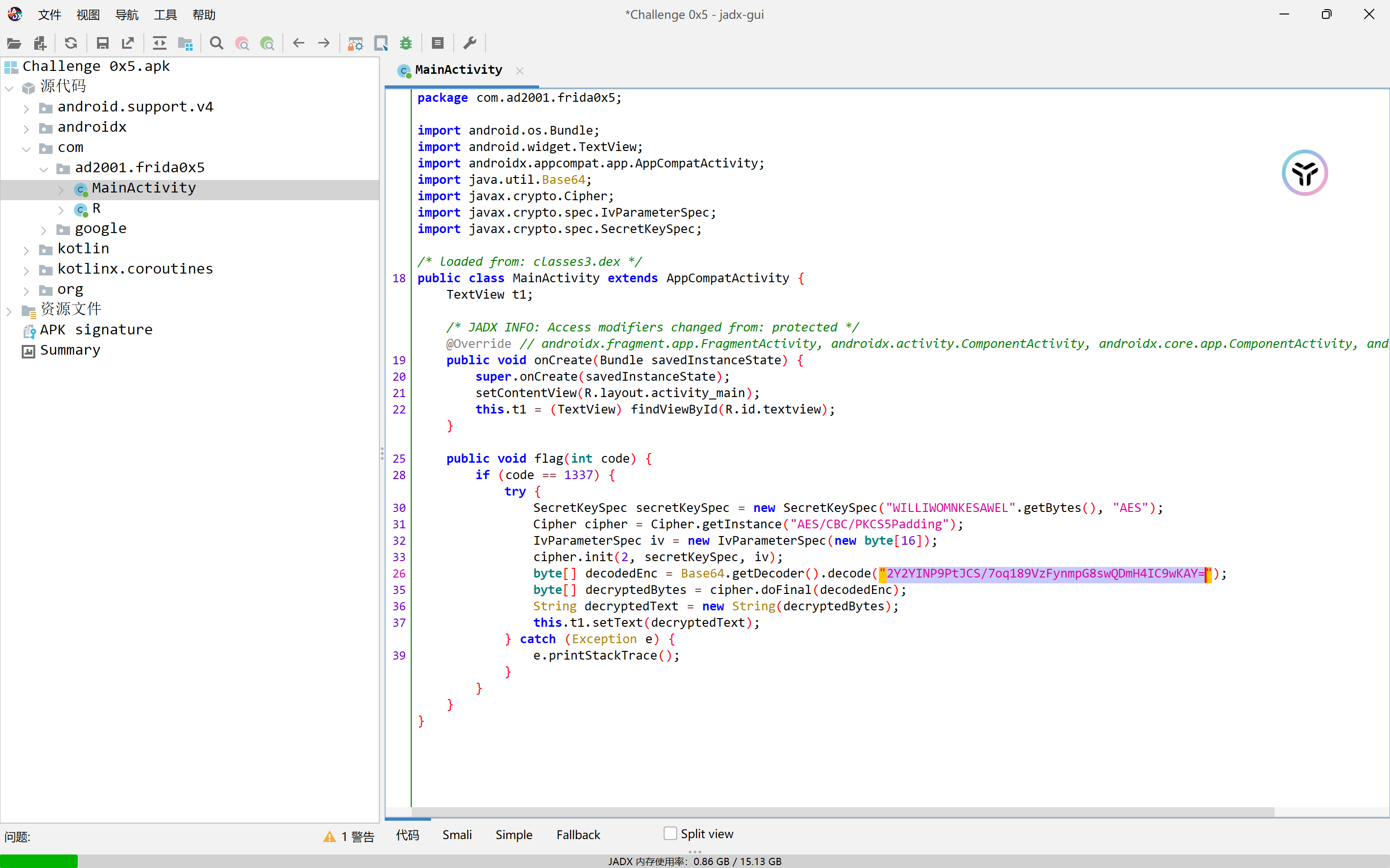This screenshot has width=1390, height=868.
Task: Click the 1 警告 warning indicator
Action: (x=349, y=837)
